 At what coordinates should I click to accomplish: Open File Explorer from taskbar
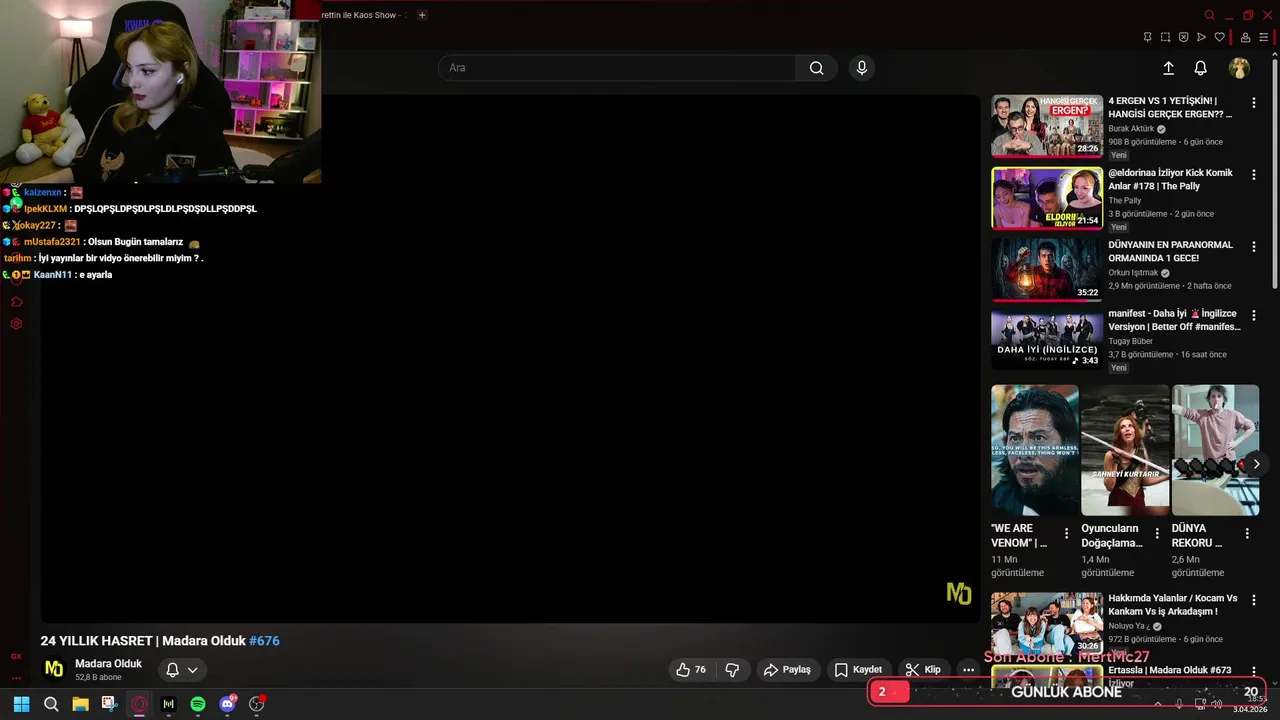tap(80, 704)
